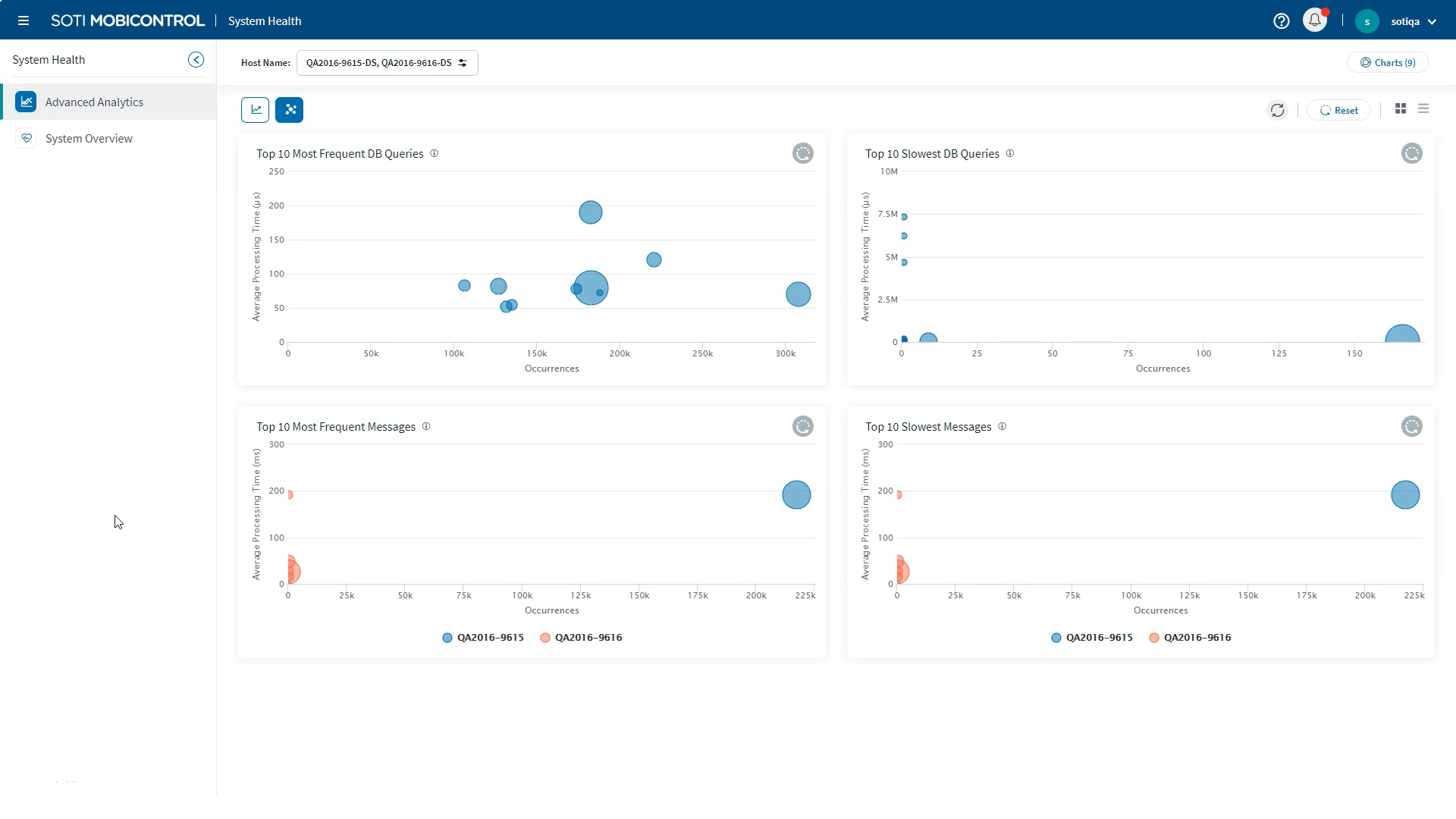The height and width of the screenshot is (819, 1456).
Task: Open System Overview page
Action: coord(108,138)
